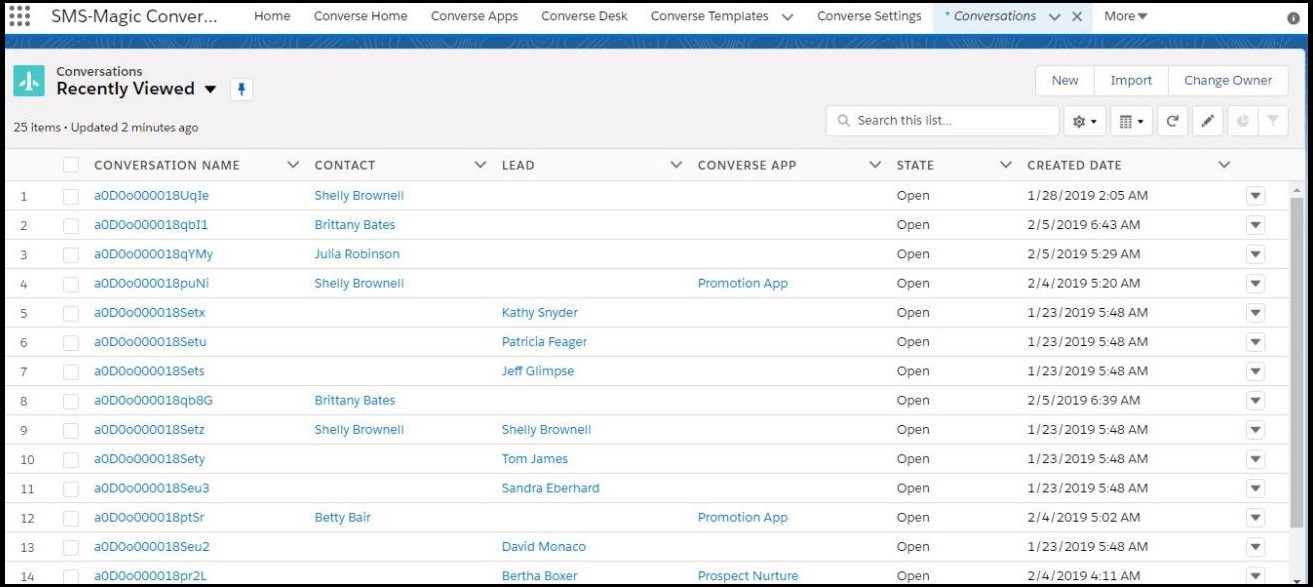The height and width of the screenshot is (587, 1313).
Task: Open the App Launcher grid icon
Action: 19,16
